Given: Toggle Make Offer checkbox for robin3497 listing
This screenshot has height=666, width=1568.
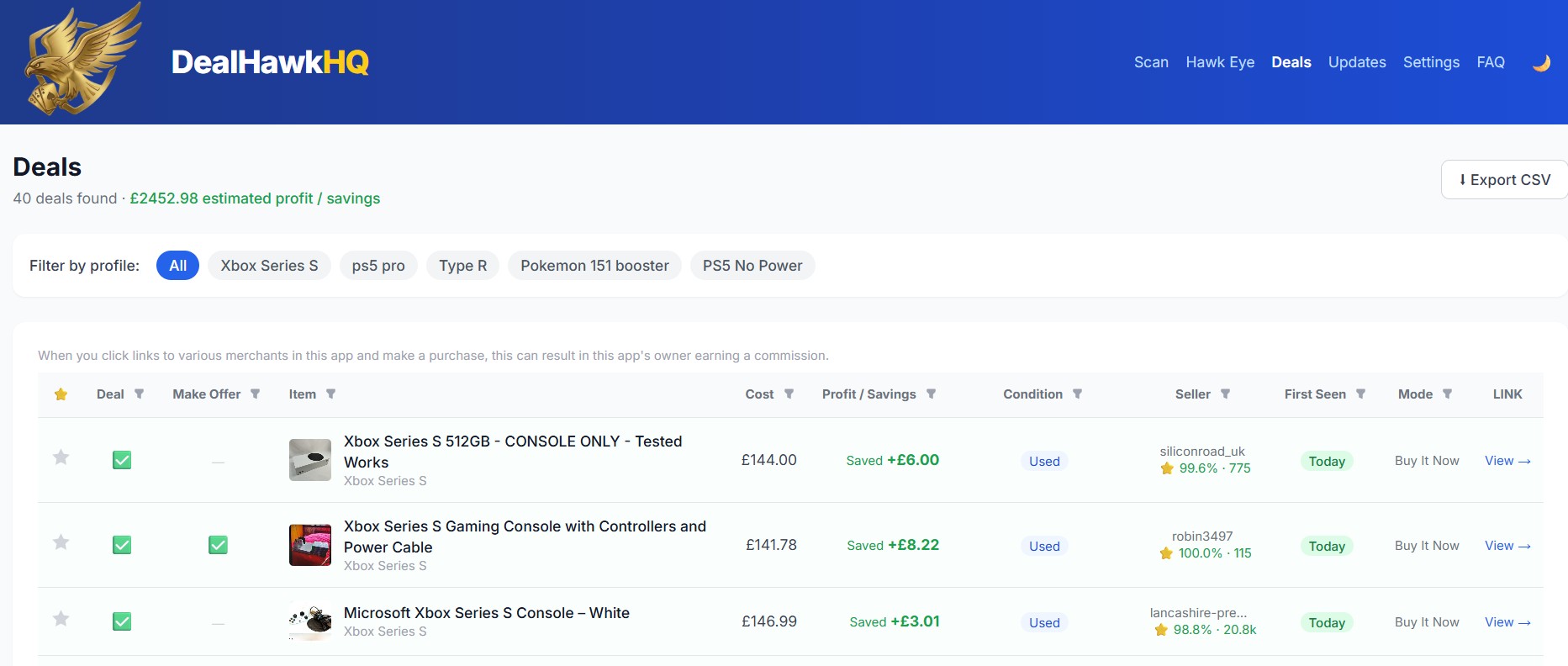Looking at the screenshot, I should (x=218, y=545).
